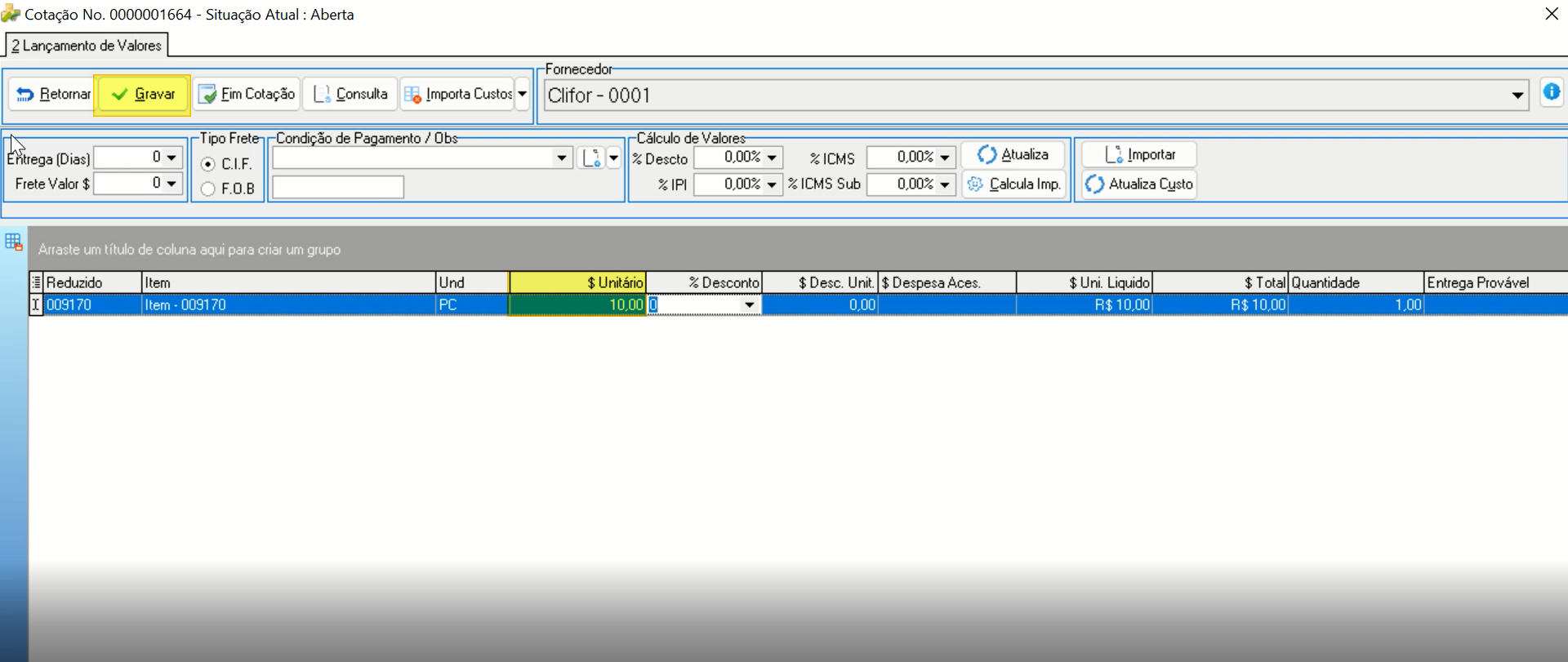Open the Fornecedor dropdown list
This screenshot has height=662, width=1568.
point(1517,96)
